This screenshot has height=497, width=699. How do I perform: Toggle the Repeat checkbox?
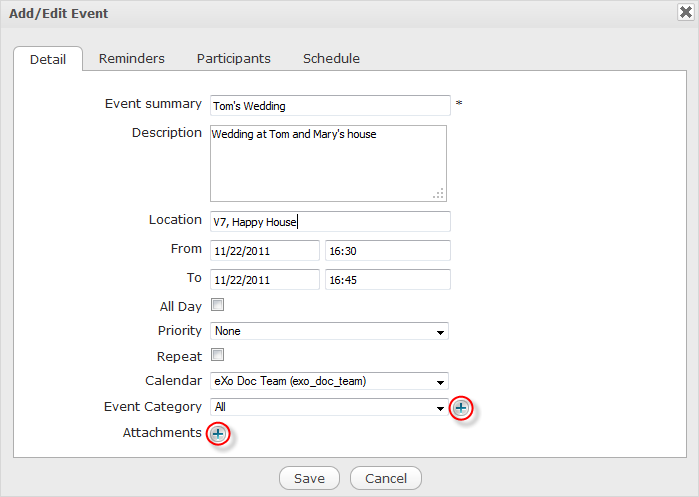pyautogui.click(x=217, y=355)
